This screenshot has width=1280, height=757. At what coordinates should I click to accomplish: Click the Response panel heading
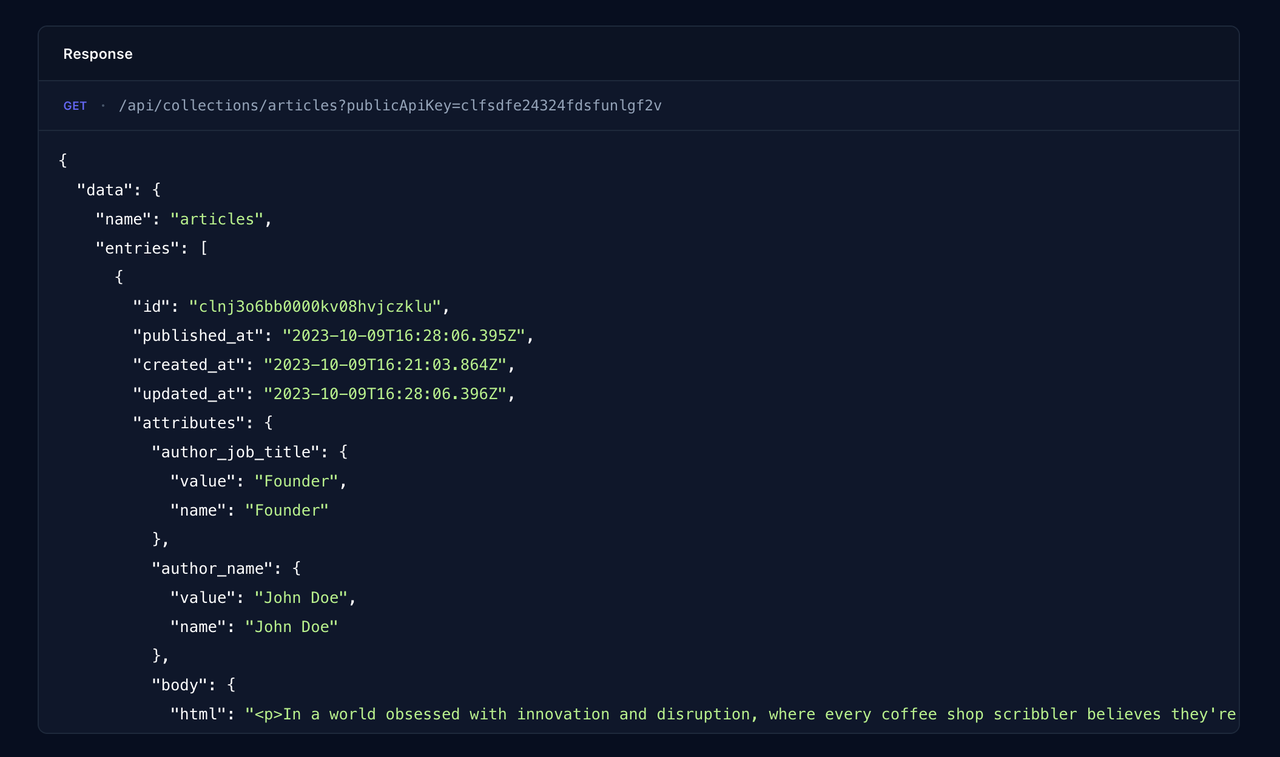(98, 54)
